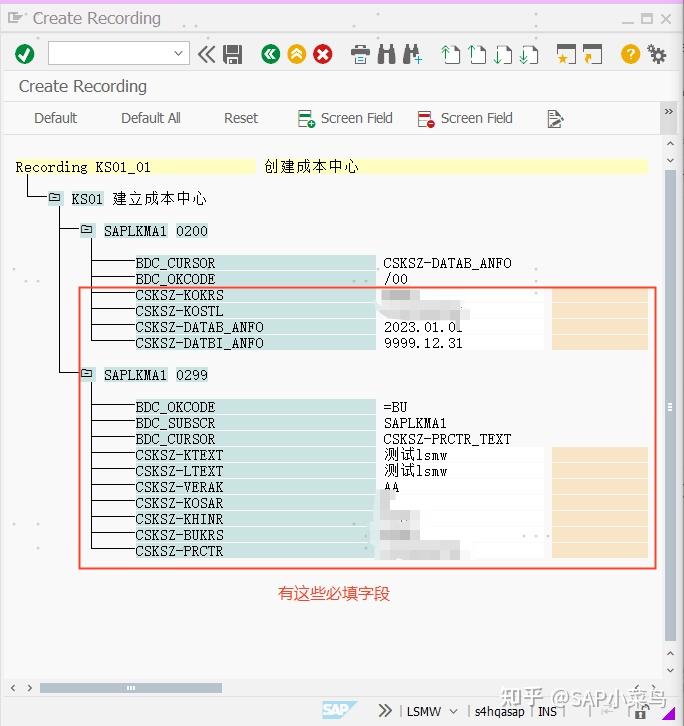Save the recording with the floppy disk icon
Viewport: 684px width, 726px height.
tap(232, 54)
